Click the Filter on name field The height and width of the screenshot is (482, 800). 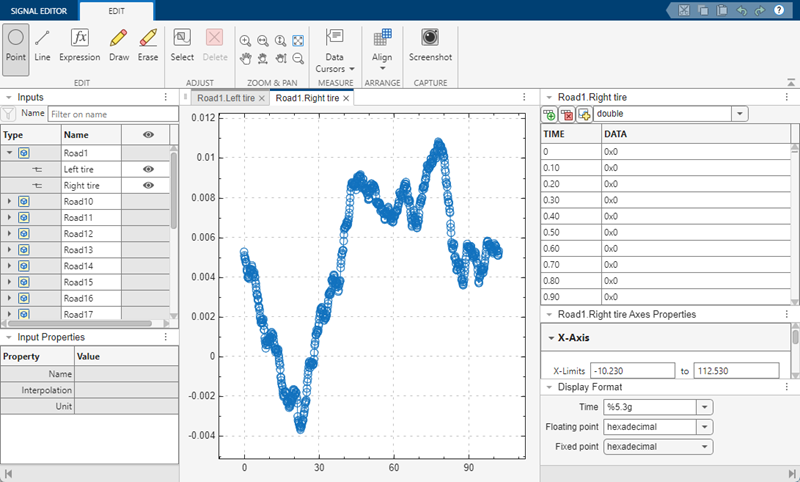[113, 114]
